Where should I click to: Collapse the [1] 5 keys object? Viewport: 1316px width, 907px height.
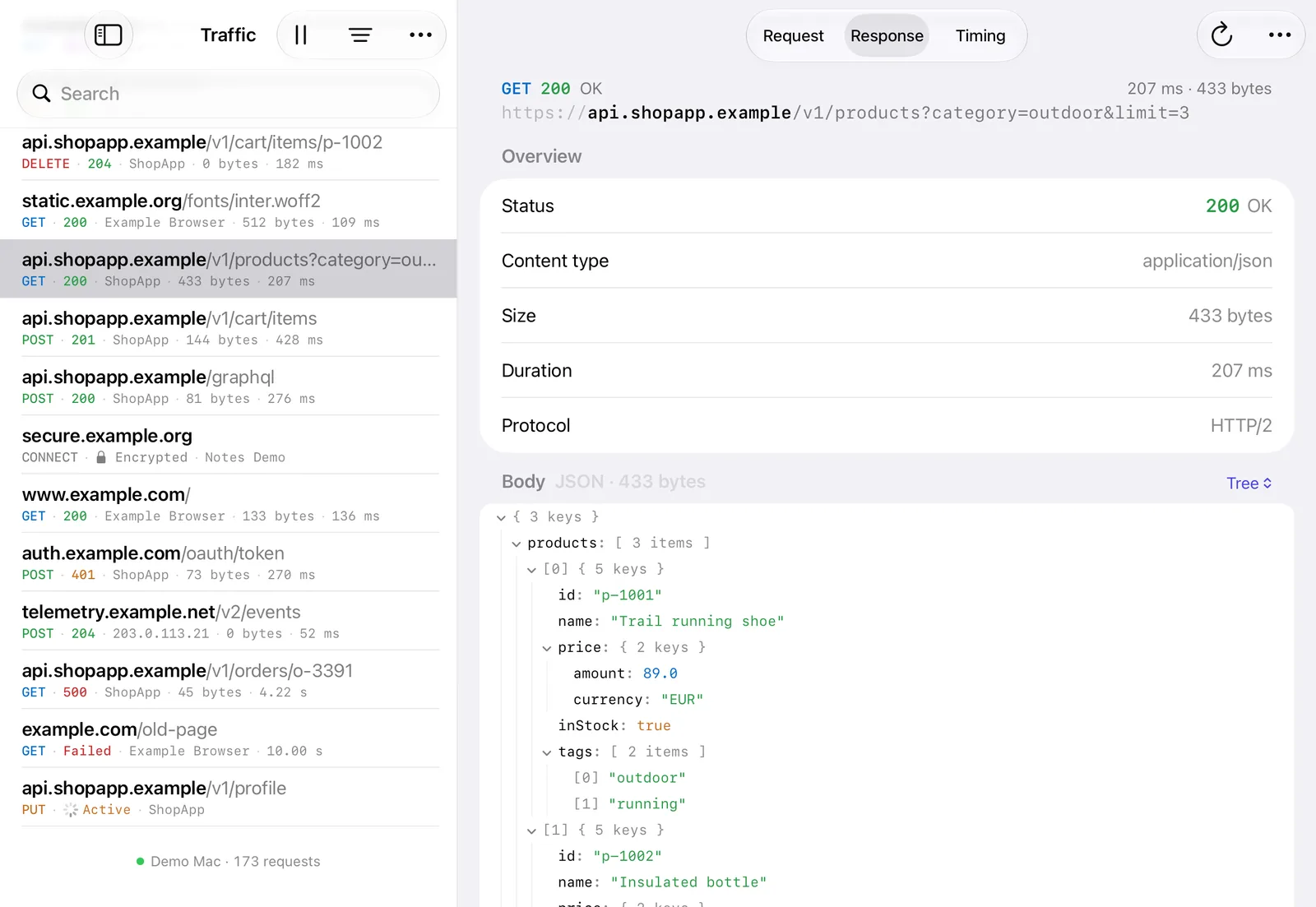click(531, 831)
